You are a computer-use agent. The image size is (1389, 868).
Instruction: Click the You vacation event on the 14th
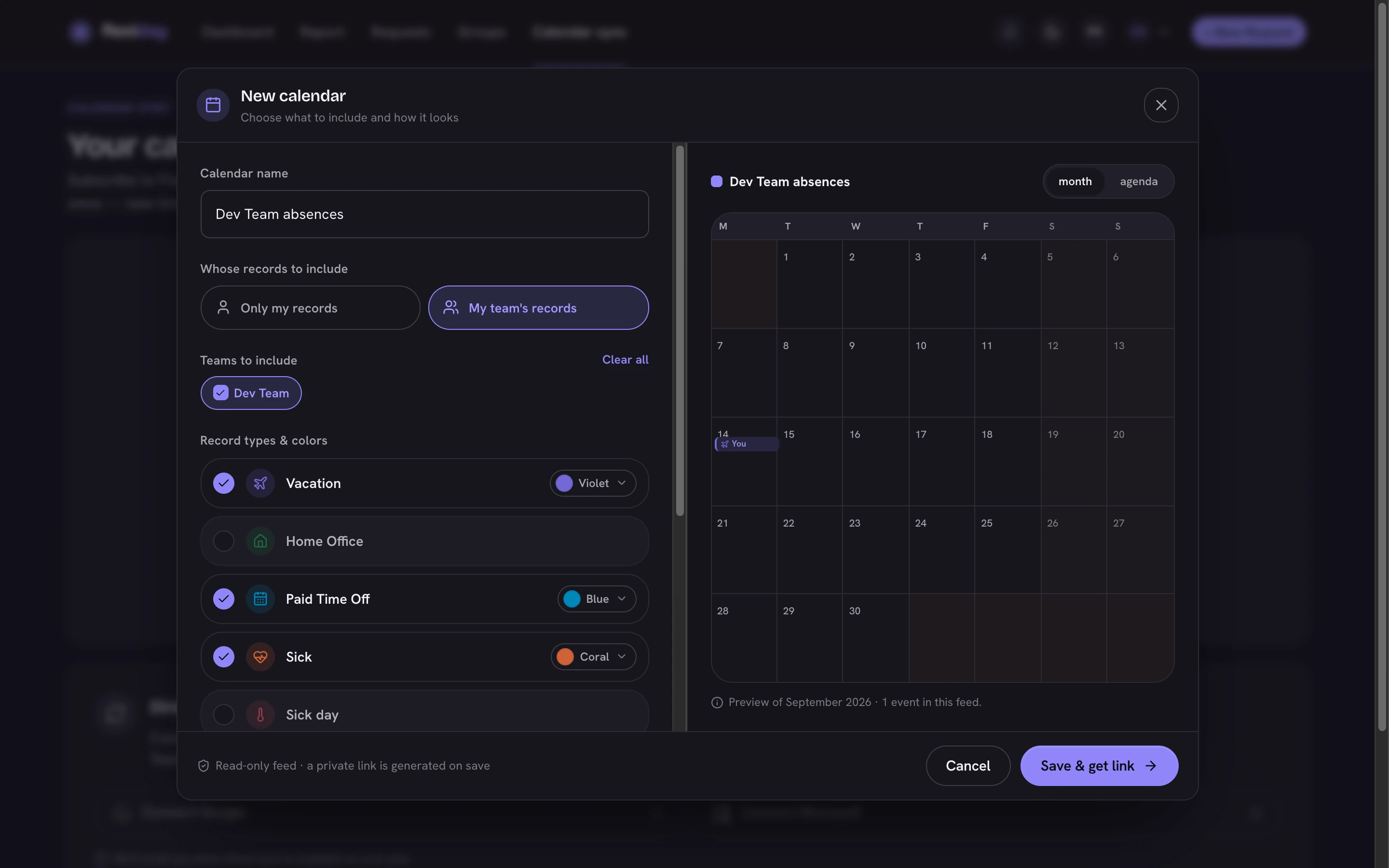point(746,444)
